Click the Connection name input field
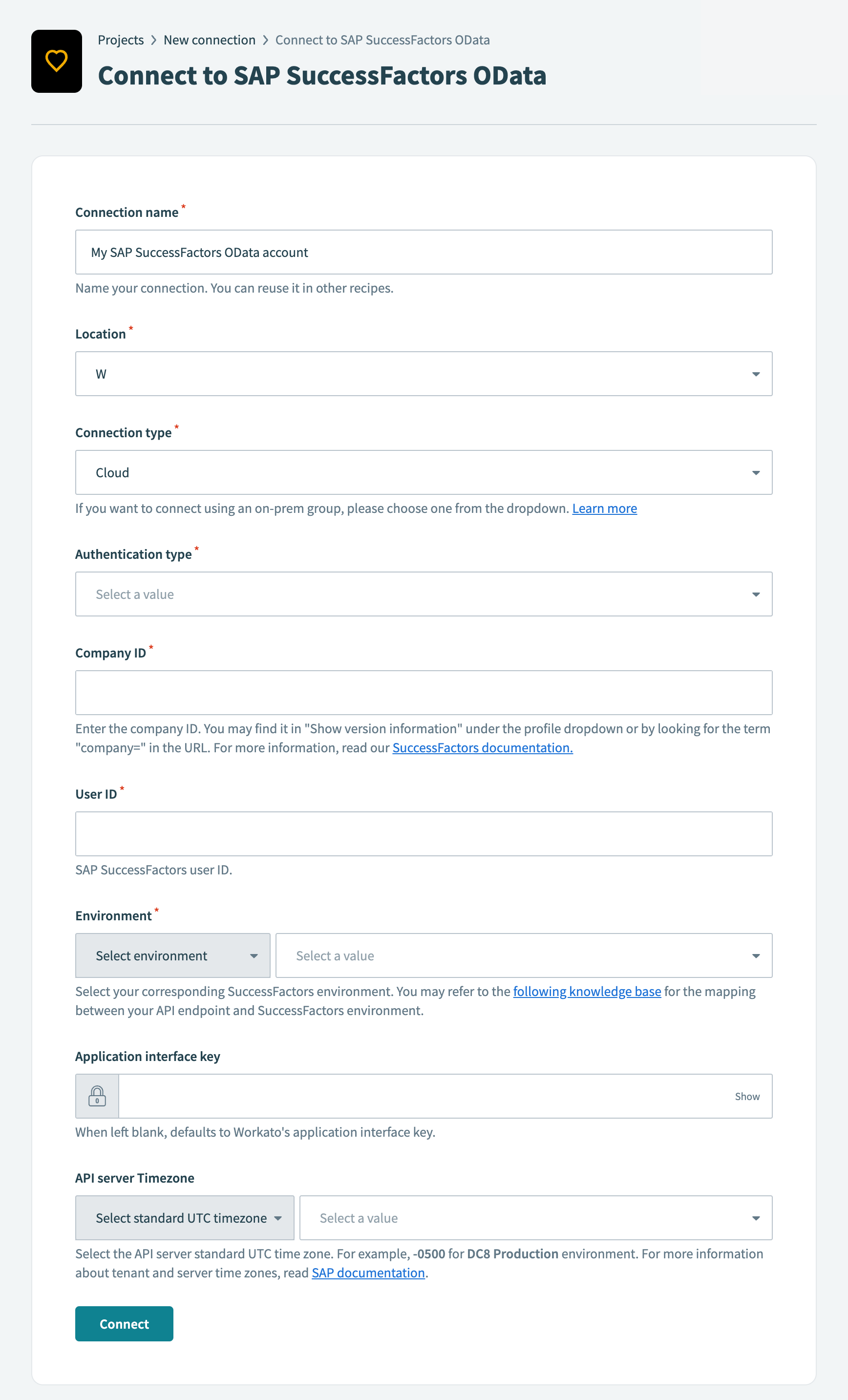This screenshot has width=848, height=1400. coord(424,252)
